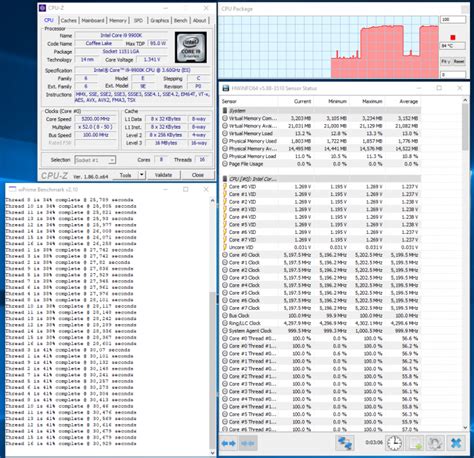
Task: Click the clock icon beside the 0:03:06 timer
Action: pos(394,443)
